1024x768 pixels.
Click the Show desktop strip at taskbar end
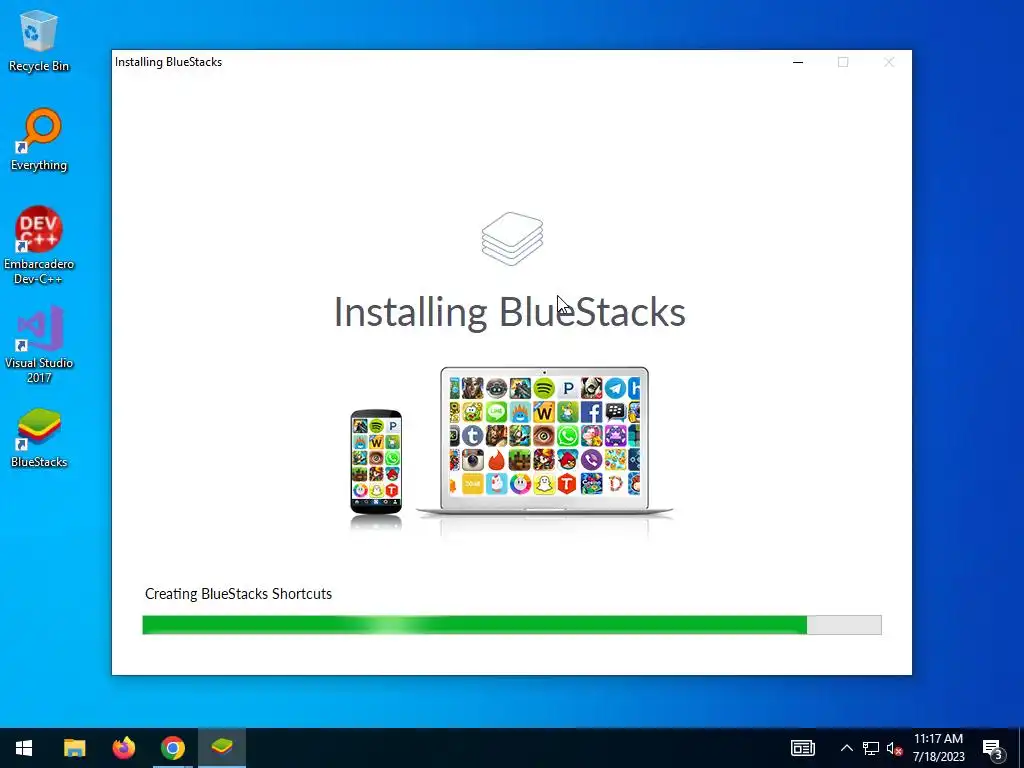pos(1021,748)
